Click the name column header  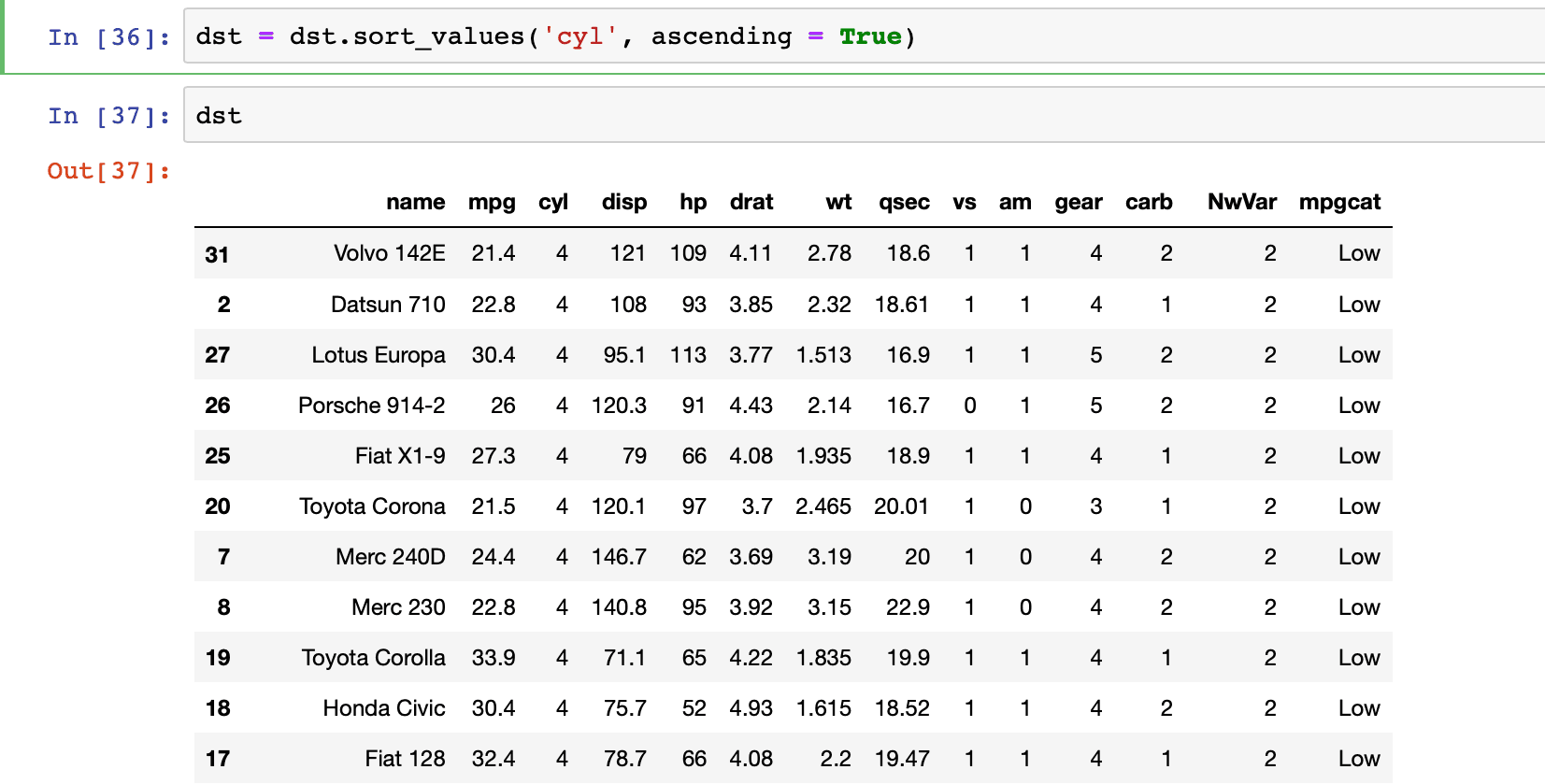click(416, 202)
